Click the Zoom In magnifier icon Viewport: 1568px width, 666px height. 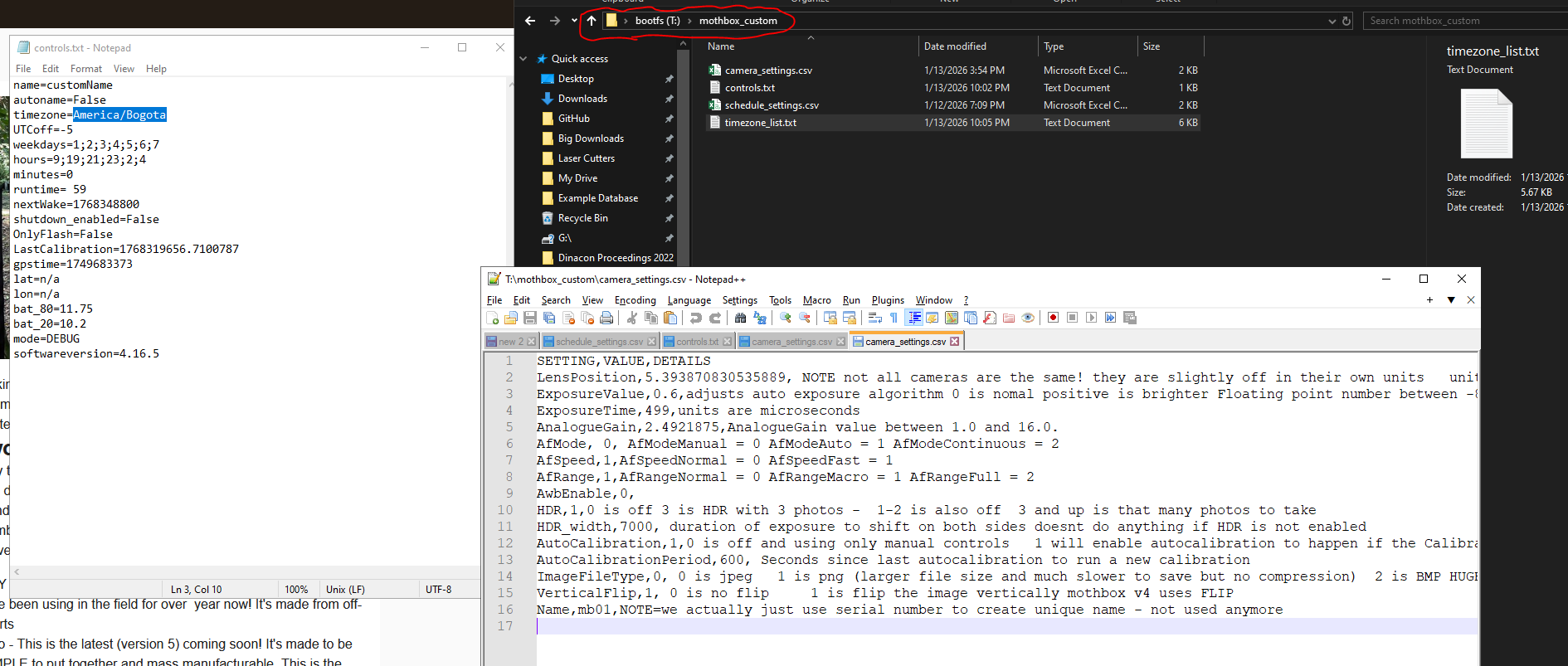tap(785, 318)
